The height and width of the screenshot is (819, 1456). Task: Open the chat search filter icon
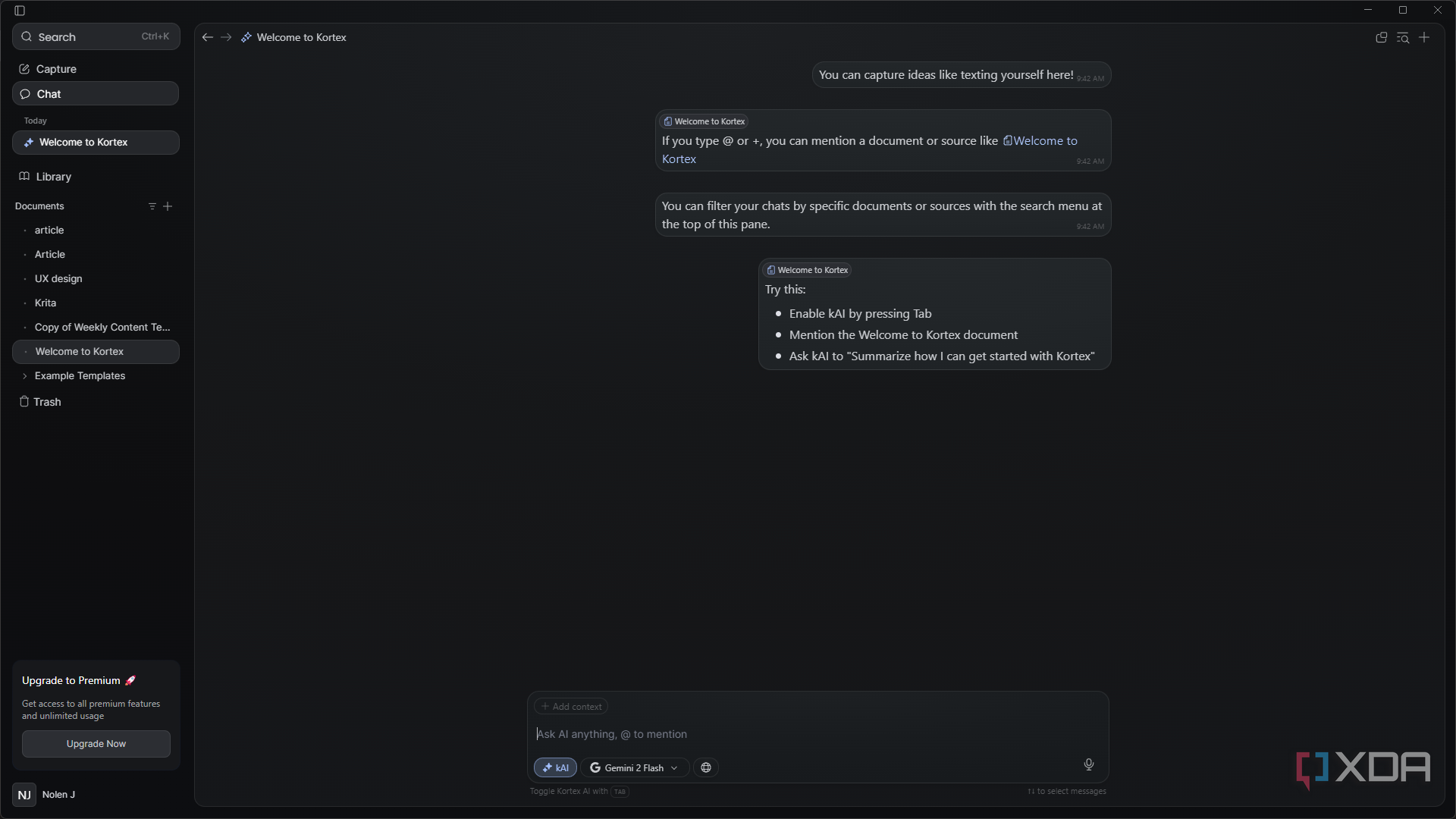pyautogui.click(x=1403, y=37)
